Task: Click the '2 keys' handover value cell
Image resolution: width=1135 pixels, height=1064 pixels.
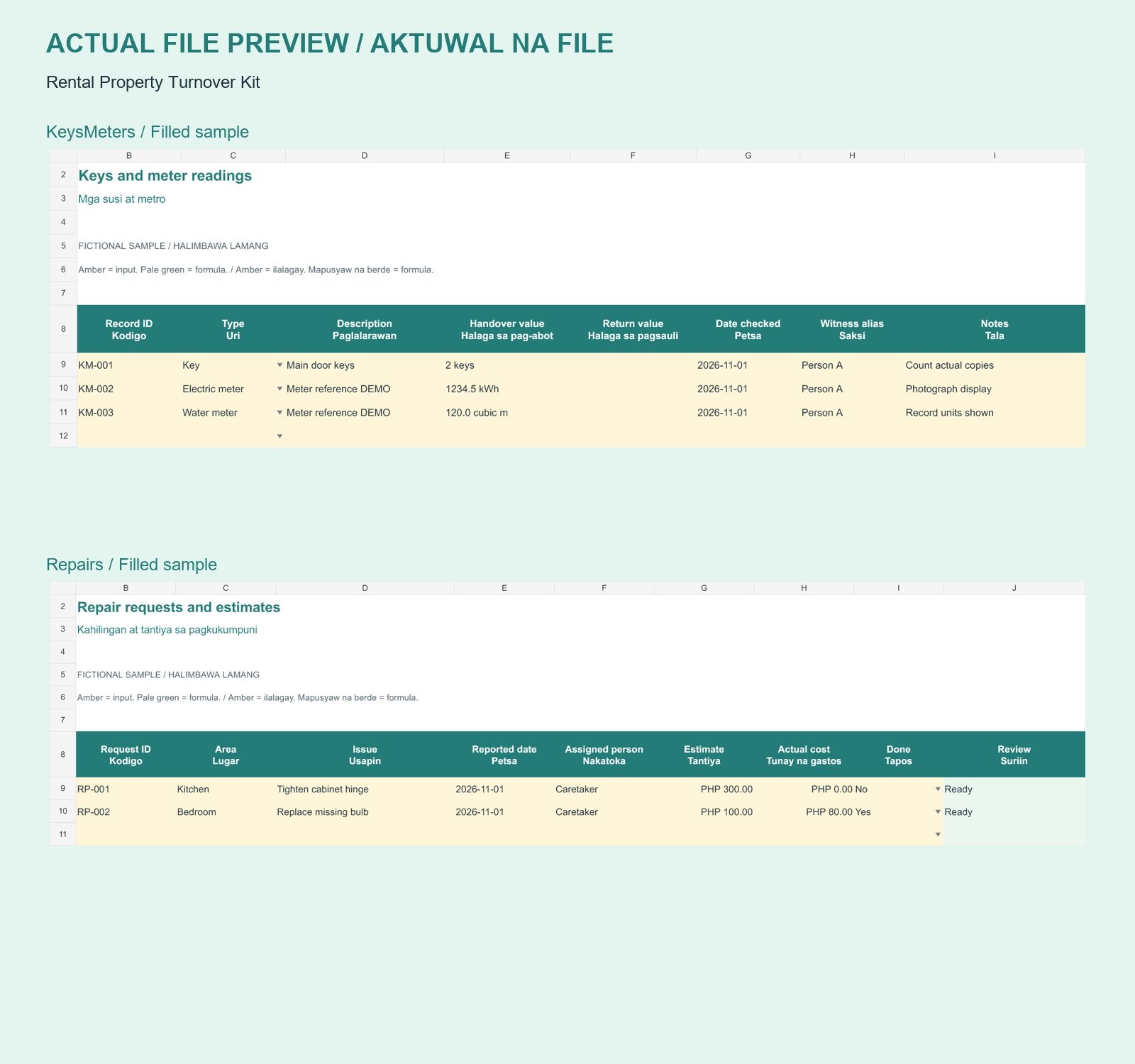Action: tap(506, 365)
